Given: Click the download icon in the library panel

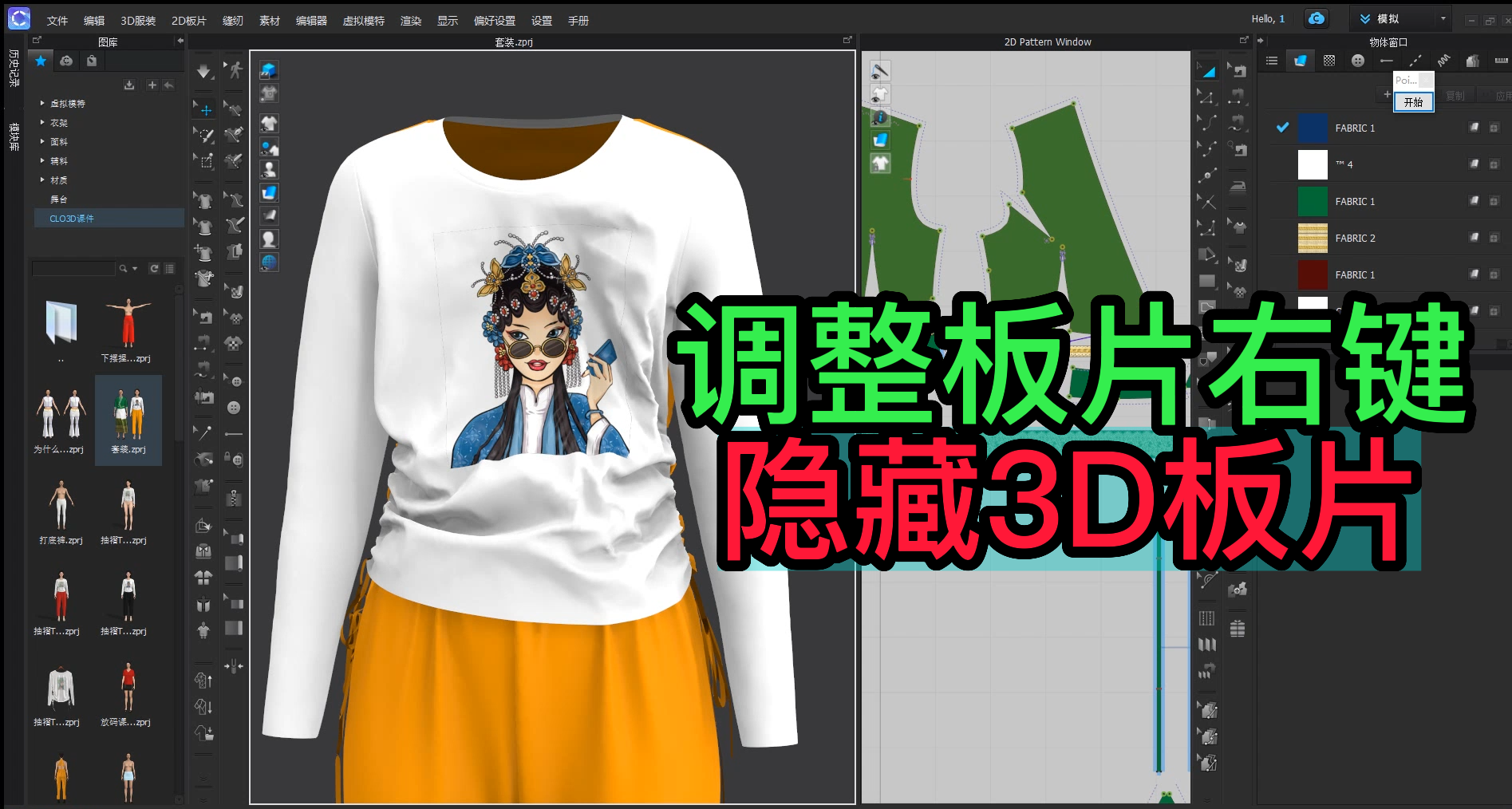Looking at the screenshot, I should coord(129,85).
